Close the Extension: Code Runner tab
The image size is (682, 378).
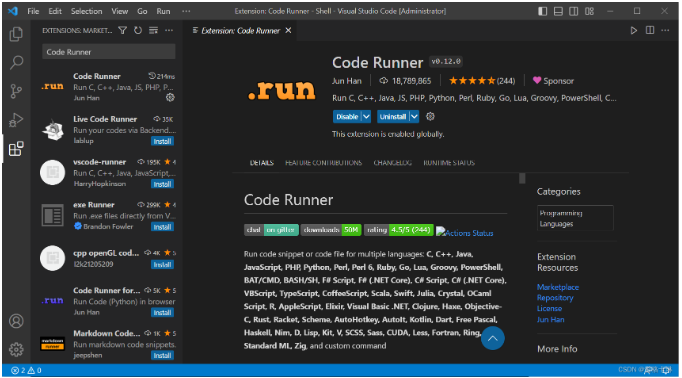[x=288, y=30]
